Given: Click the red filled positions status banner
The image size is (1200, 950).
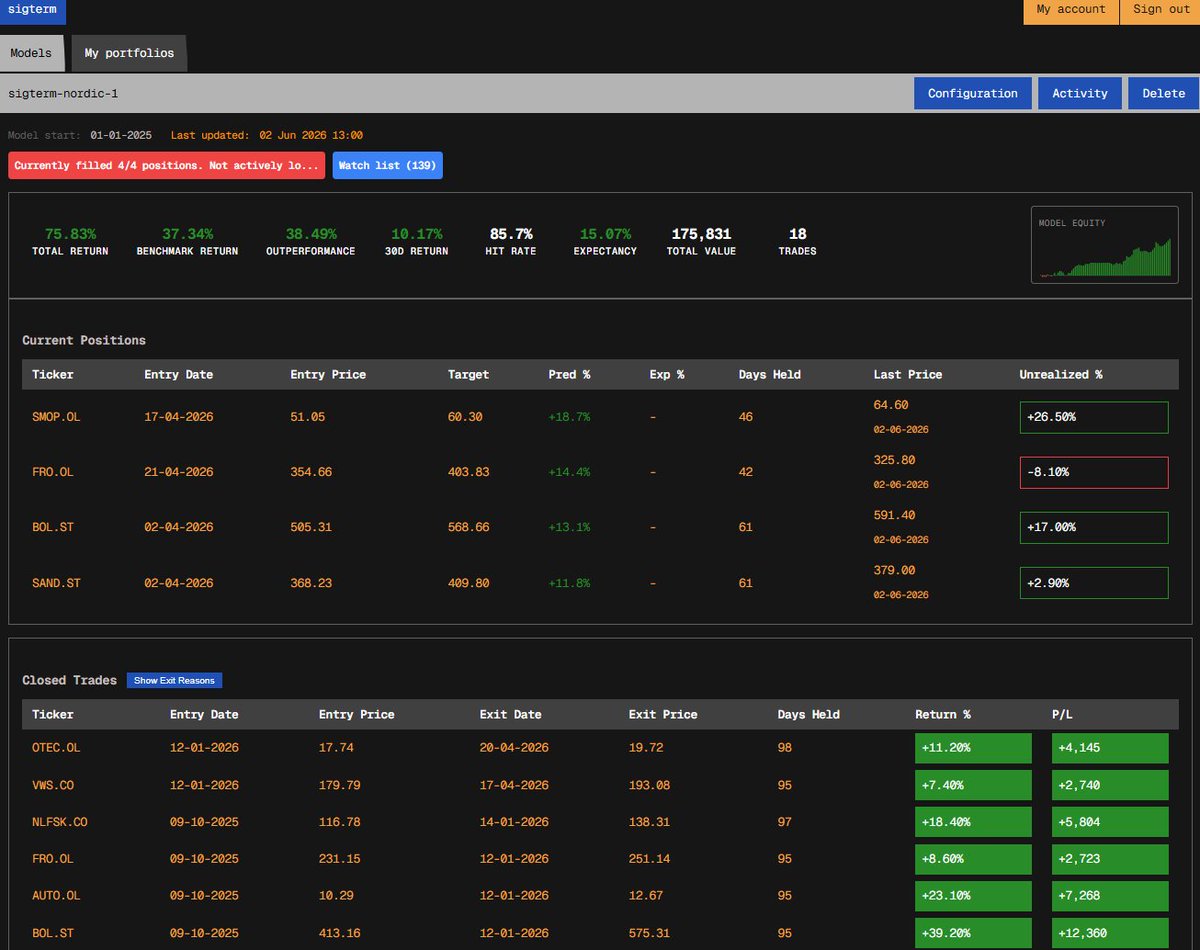Looking at the screenshot, I should 167,165.
